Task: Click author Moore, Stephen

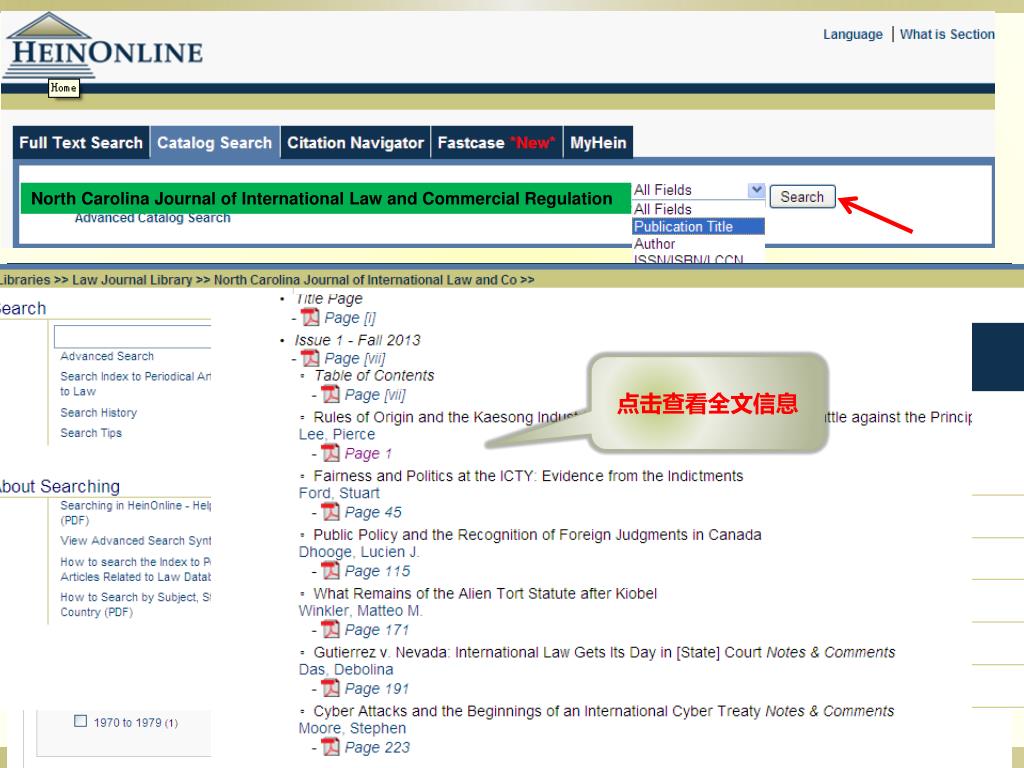Action: tap(352, 728)
